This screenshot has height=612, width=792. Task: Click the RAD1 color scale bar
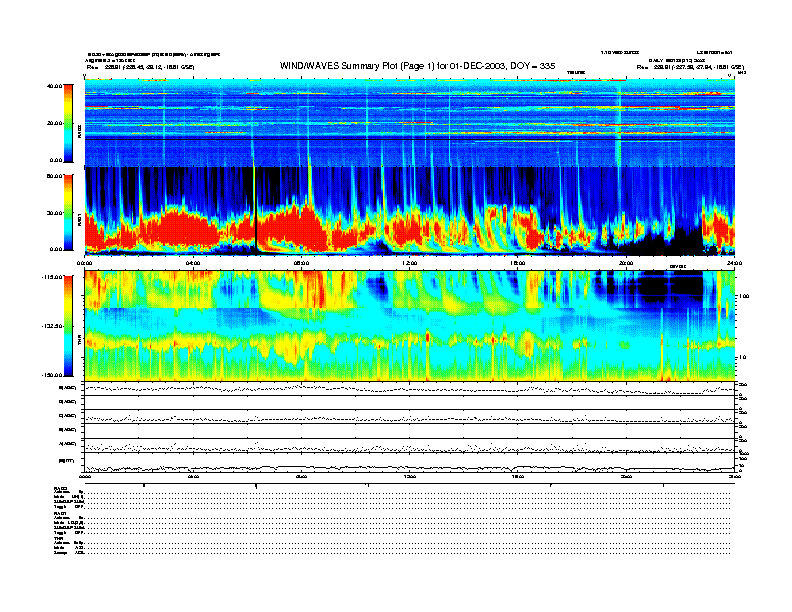(68, 213)
